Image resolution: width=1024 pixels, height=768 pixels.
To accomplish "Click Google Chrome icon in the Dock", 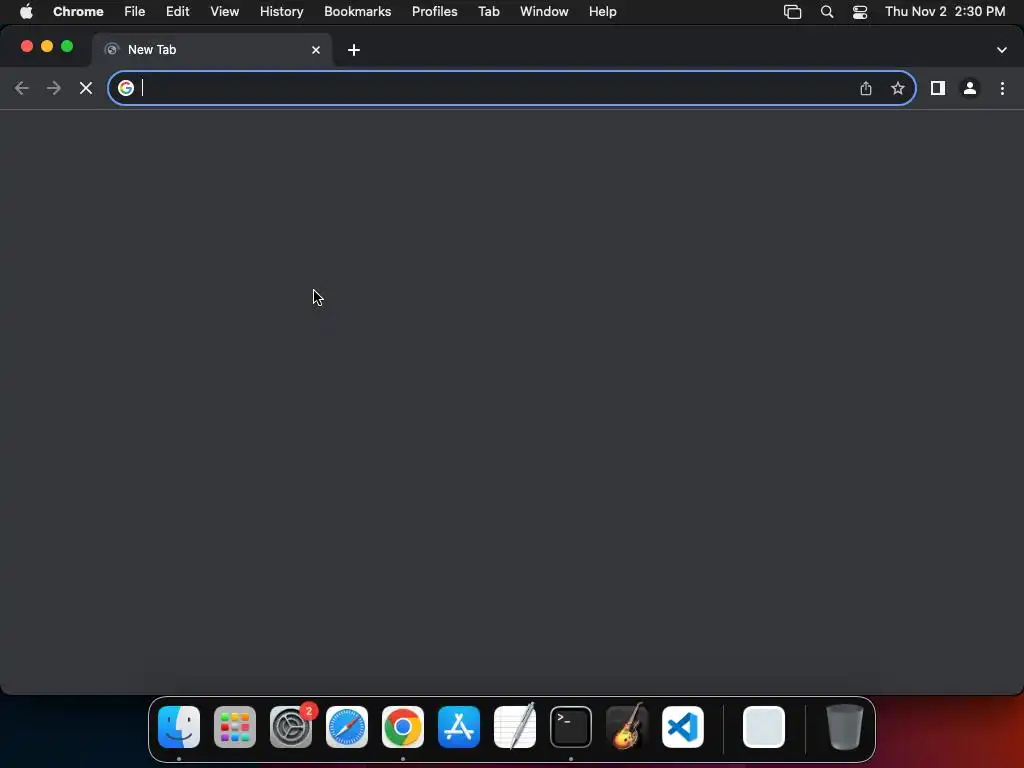I will tap(403, 727).
